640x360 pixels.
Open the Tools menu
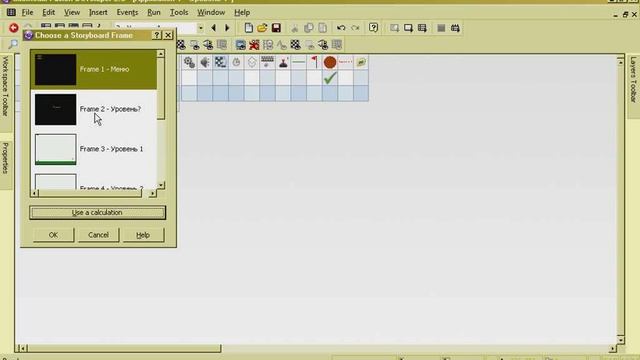179,12
